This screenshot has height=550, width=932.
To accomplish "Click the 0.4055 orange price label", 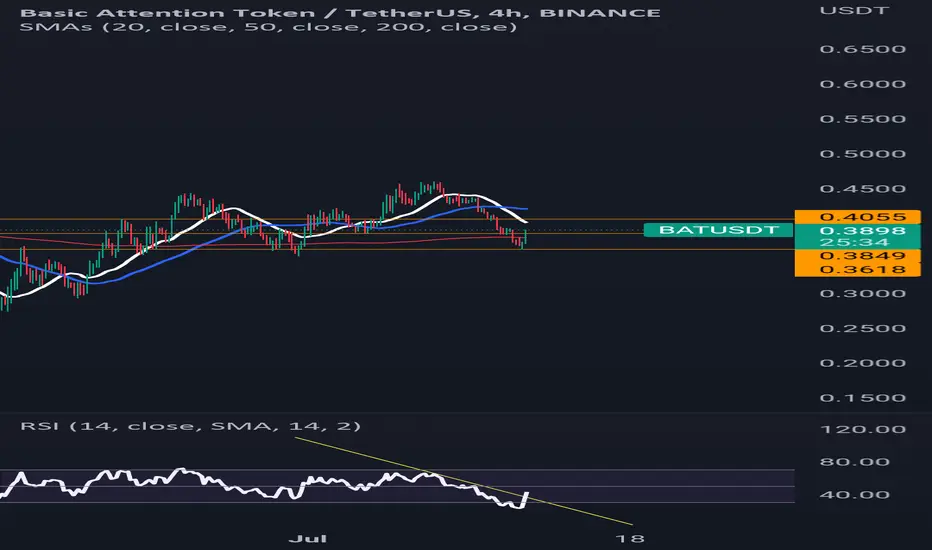I will pyautogui.click(x=858, y=216).
